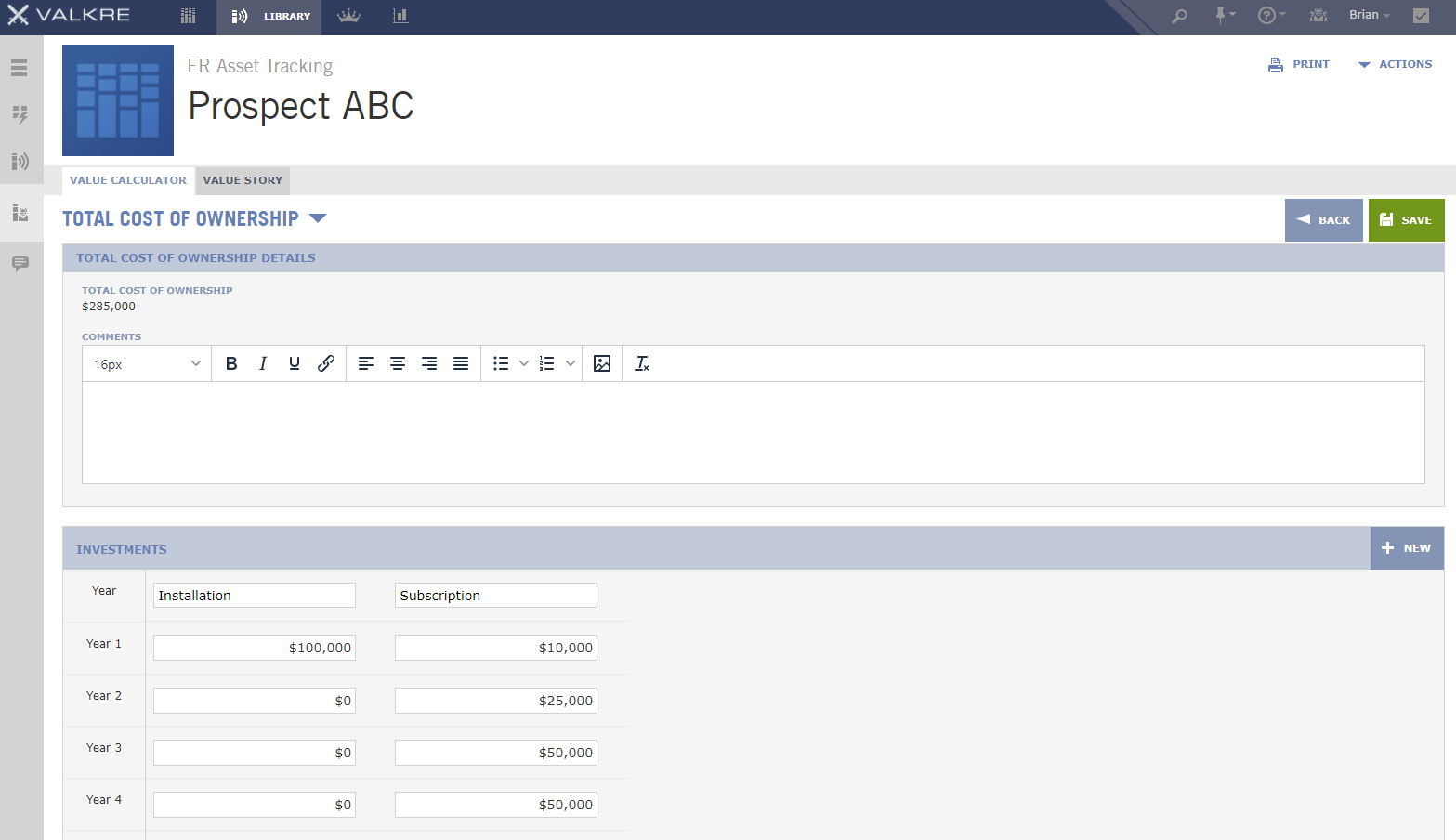Open the crown icon in top nav
The height and width of the screenshot is (840, 1456).
point(349,16)
